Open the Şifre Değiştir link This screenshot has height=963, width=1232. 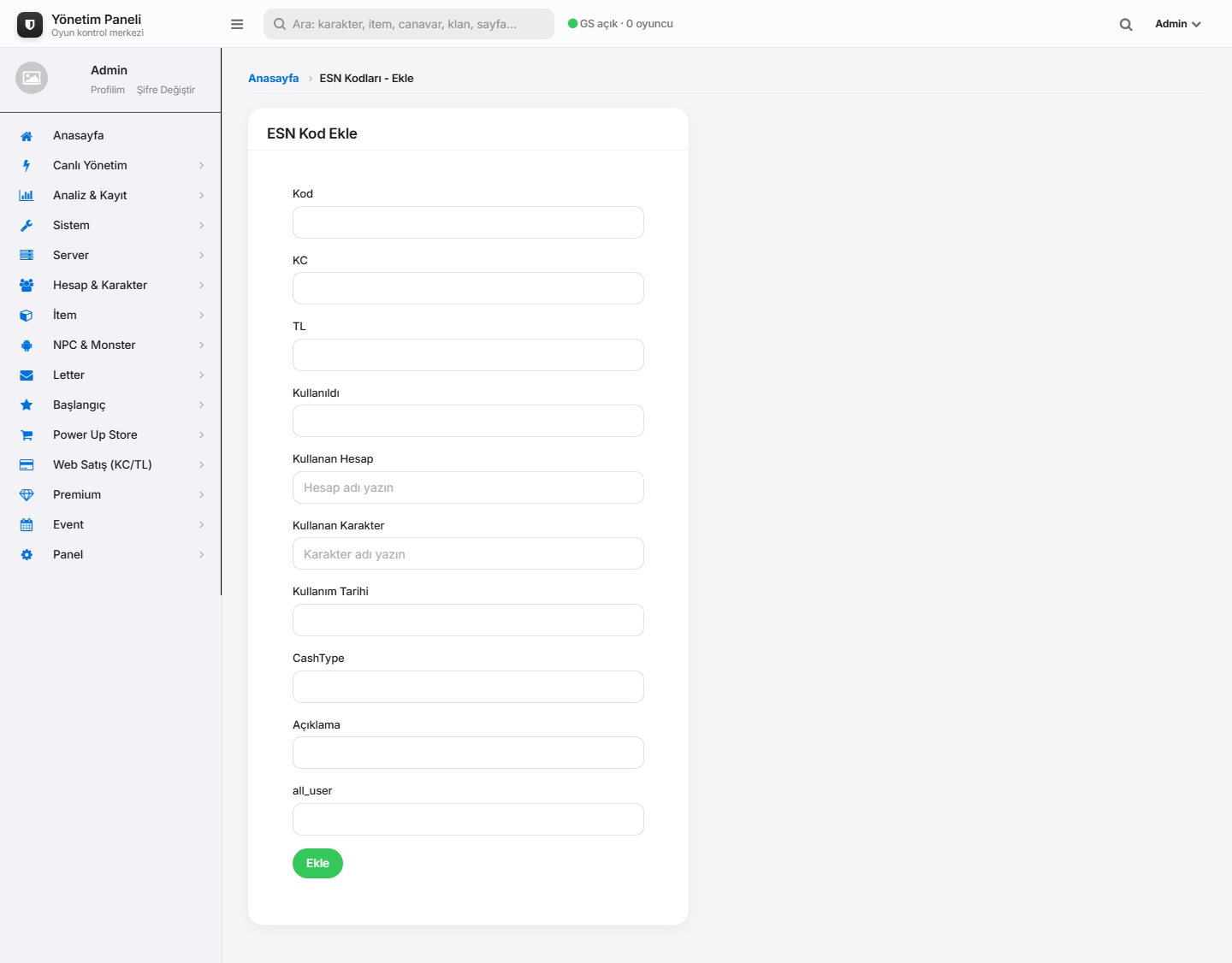click(x=166, y=90)
